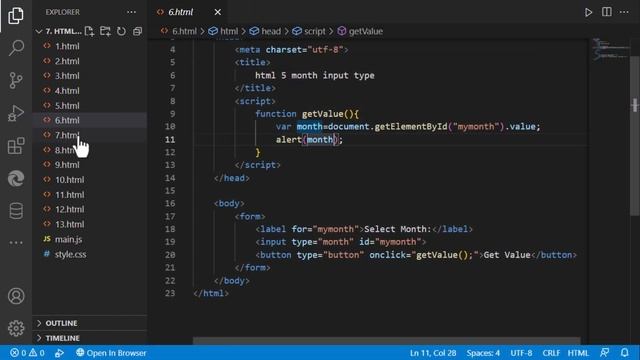The width and height of the screenshot is (640, 360).
Task: Open the Accounts icon
Action: coord(16,296)
